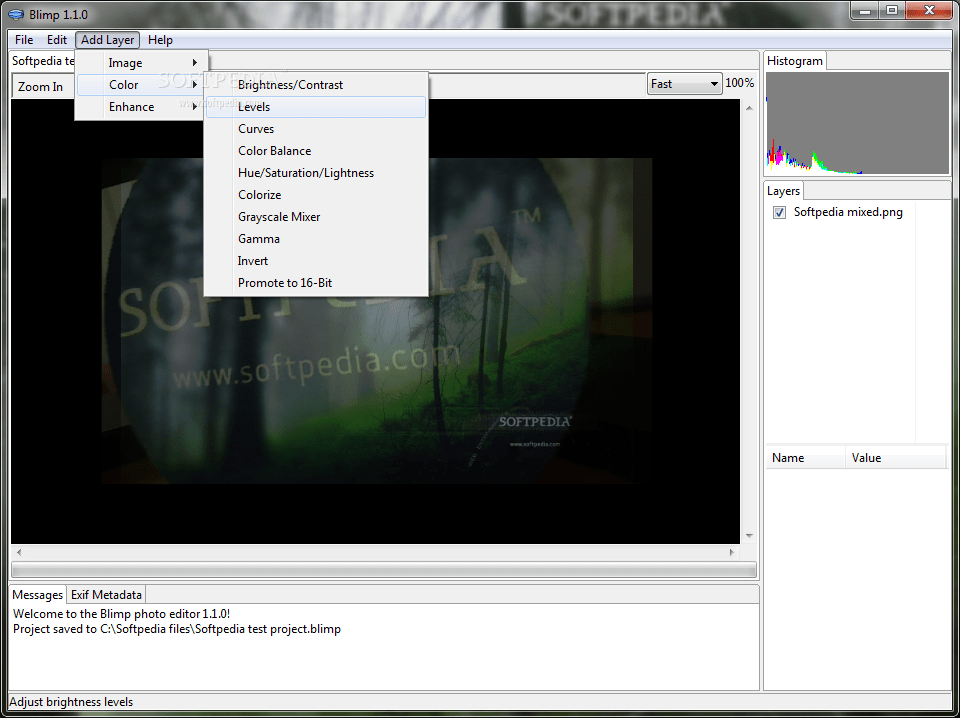Maximize the Blimp window
The width and height of the screenshot is (960, 718).
point(892,10)
